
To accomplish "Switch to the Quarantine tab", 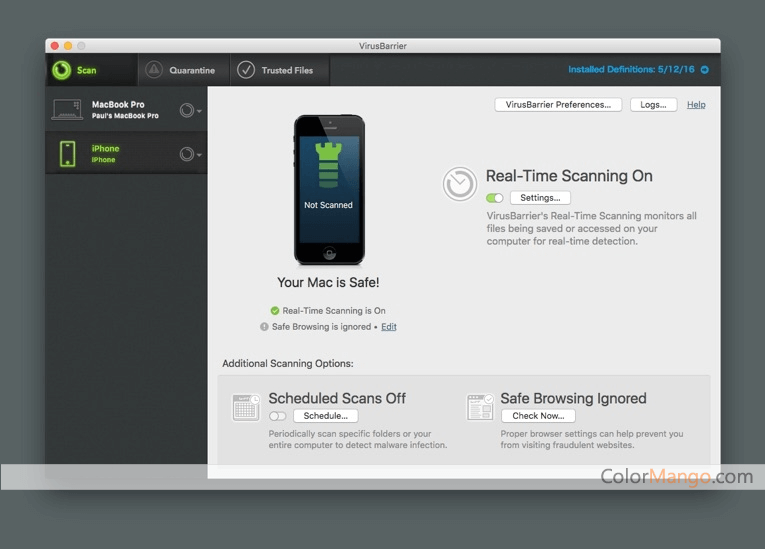I will [x=181, y=70].
